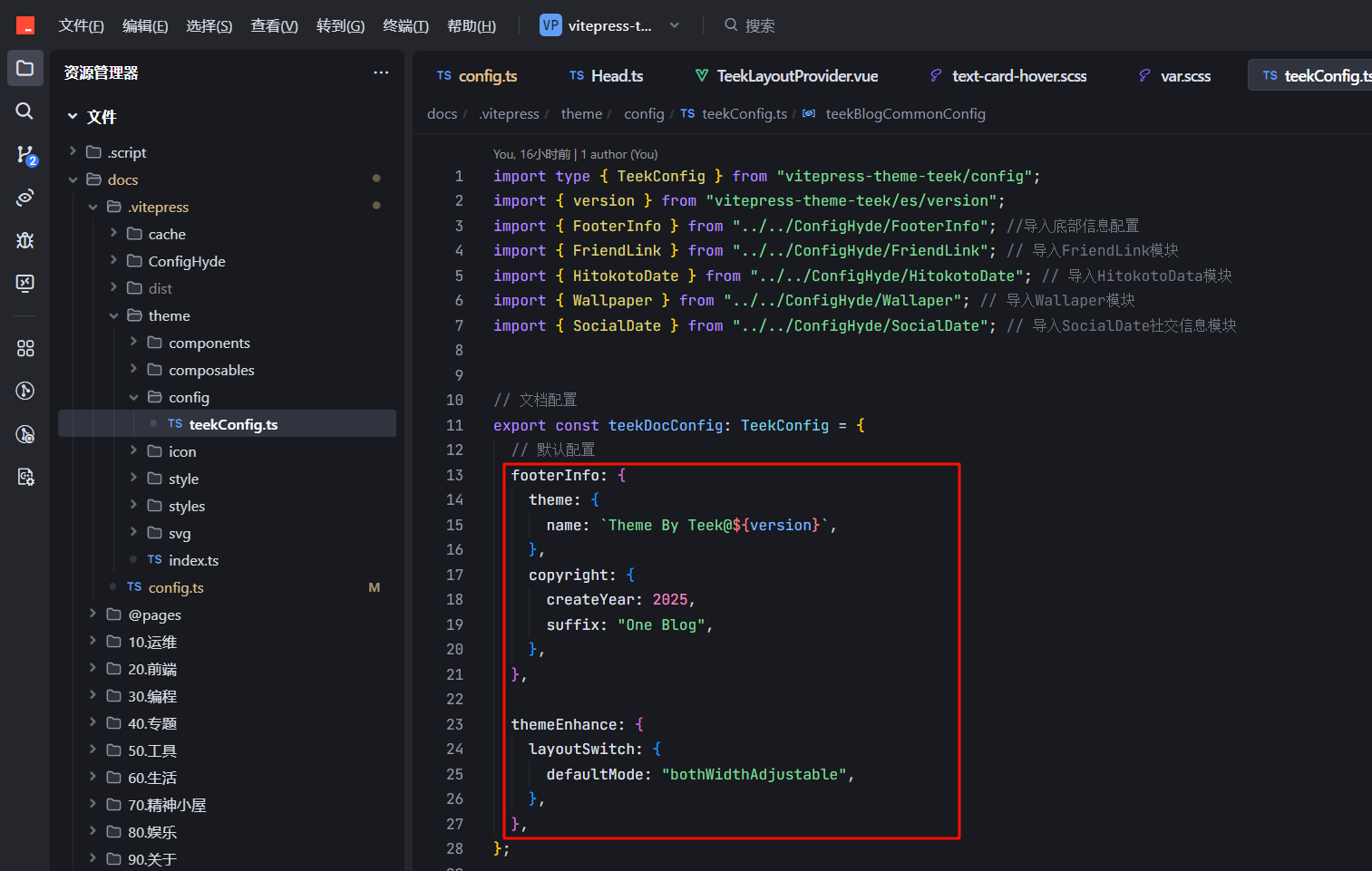Switch to the Head.ts editor tab
This screenshot has height=871, width=1372.
point(607,75)
